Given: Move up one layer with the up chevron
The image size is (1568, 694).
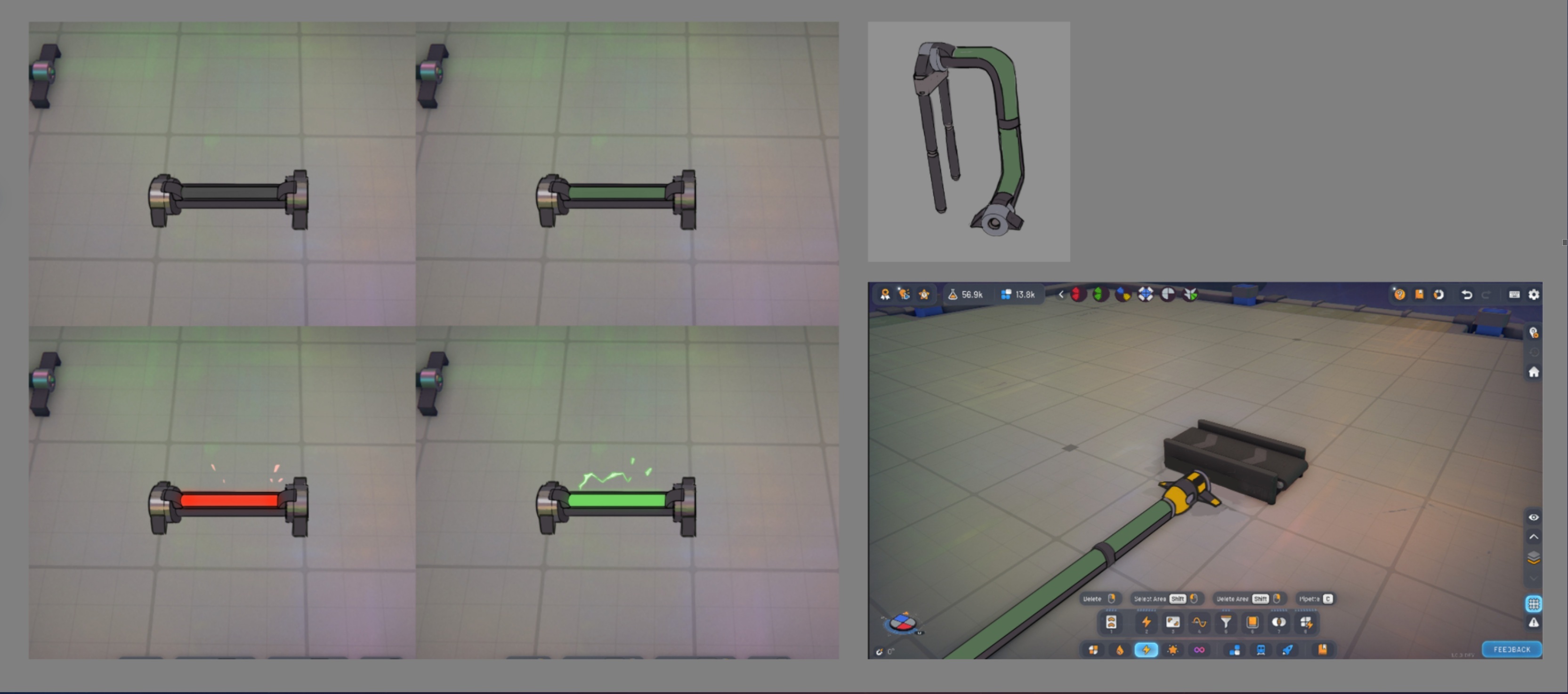Looking at the screenshot, I should click(x=1533, y=537).
